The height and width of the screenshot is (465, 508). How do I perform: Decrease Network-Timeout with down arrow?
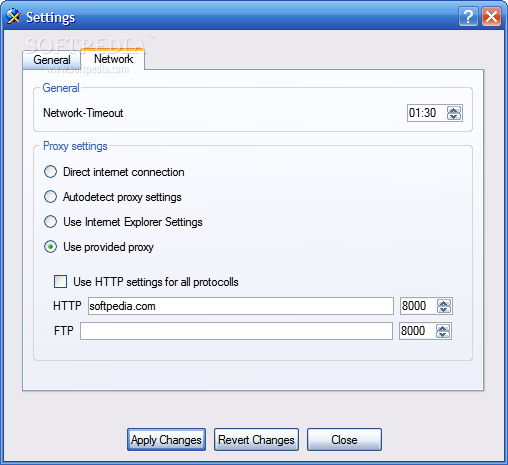[454, 116]
